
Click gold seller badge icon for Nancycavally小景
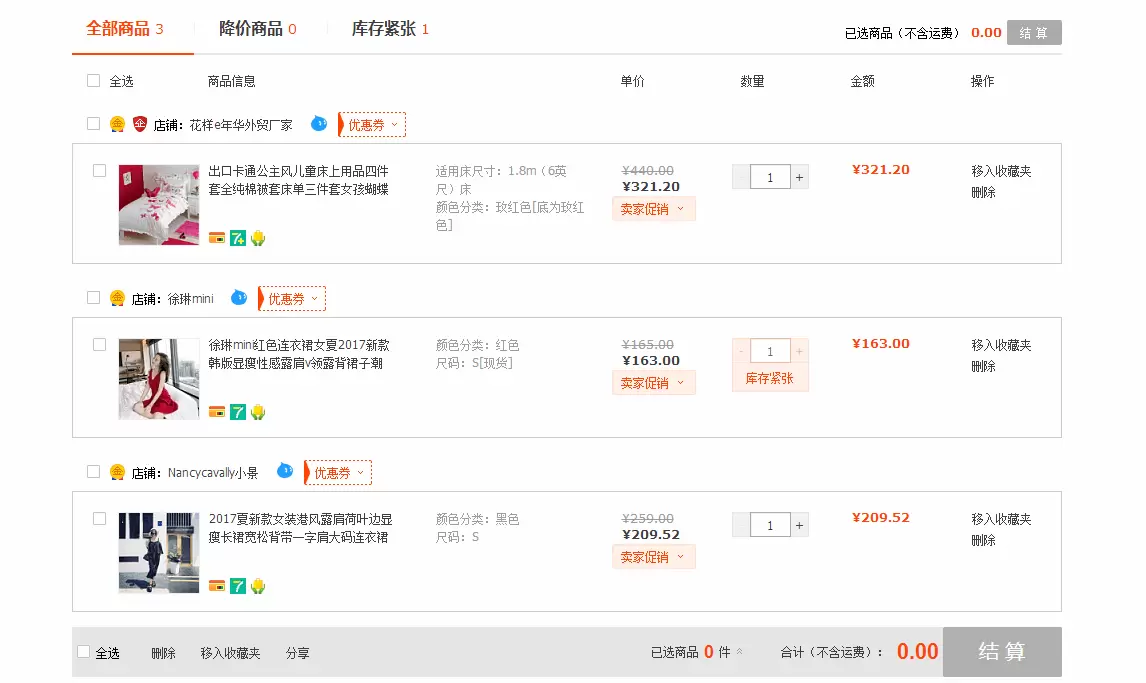(117, 472)
